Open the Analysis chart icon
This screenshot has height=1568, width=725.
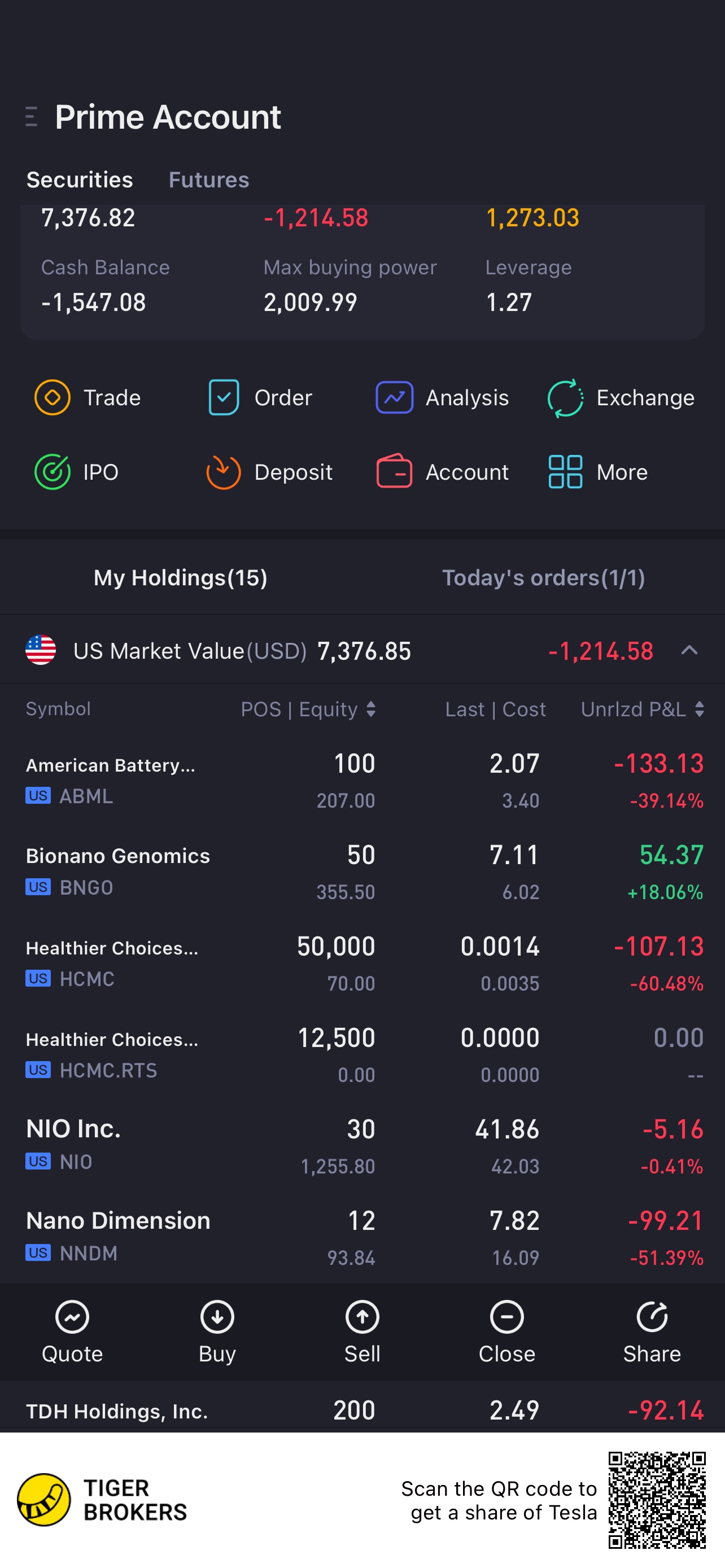[395, 397]
